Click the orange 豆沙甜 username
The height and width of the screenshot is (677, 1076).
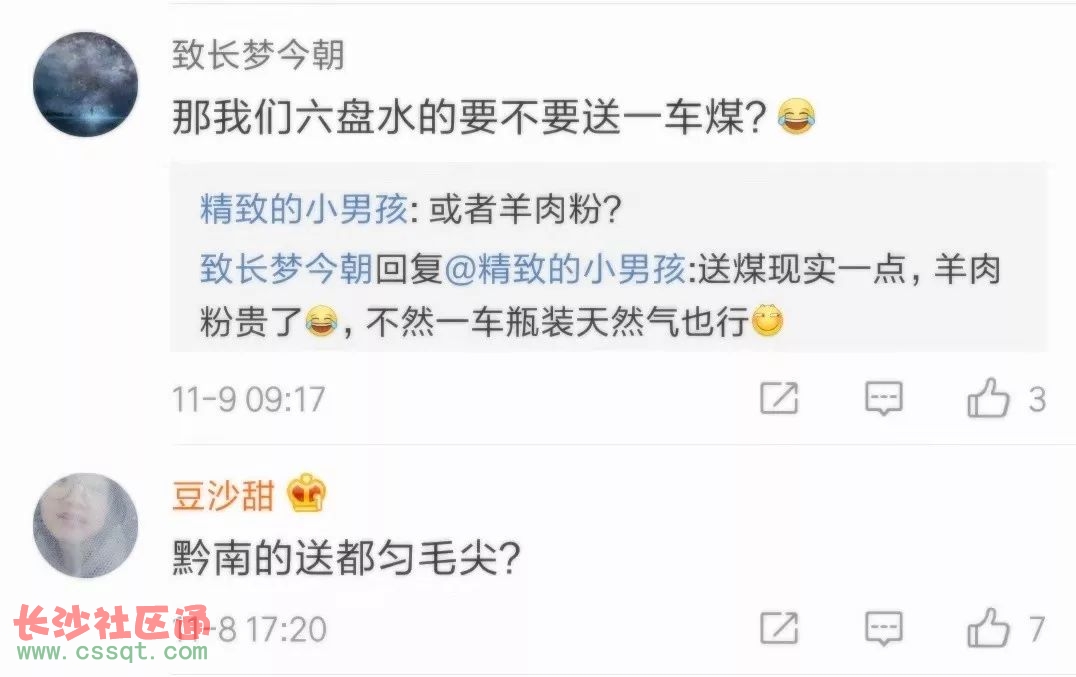click(x=223, y=495)
